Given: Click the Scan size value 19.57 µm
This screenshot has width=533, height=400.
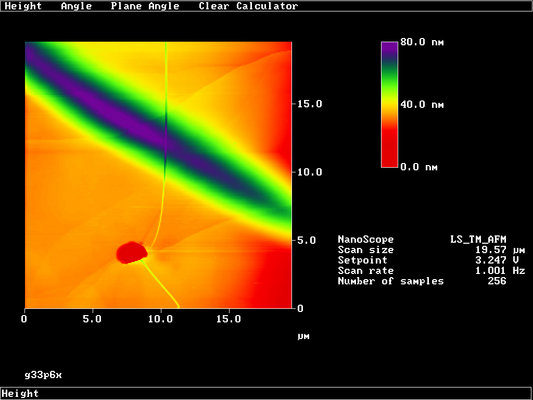Looking at the screenshot, I should [500, 250].
